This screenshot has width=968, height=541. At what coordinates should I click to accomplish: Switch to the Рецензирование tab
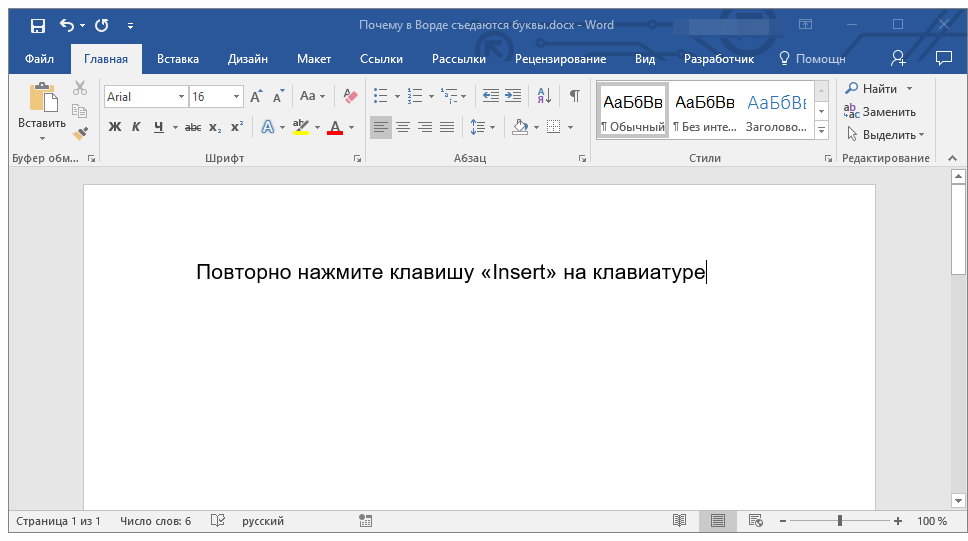tap(560, 59)
